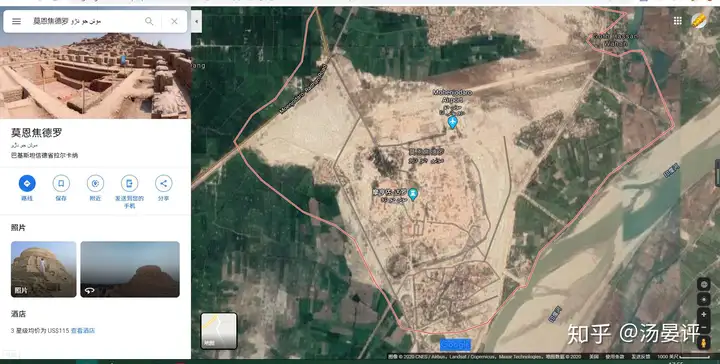Open the hamburger main menu
The image size is (720, 364).
[x=17, y=21]
